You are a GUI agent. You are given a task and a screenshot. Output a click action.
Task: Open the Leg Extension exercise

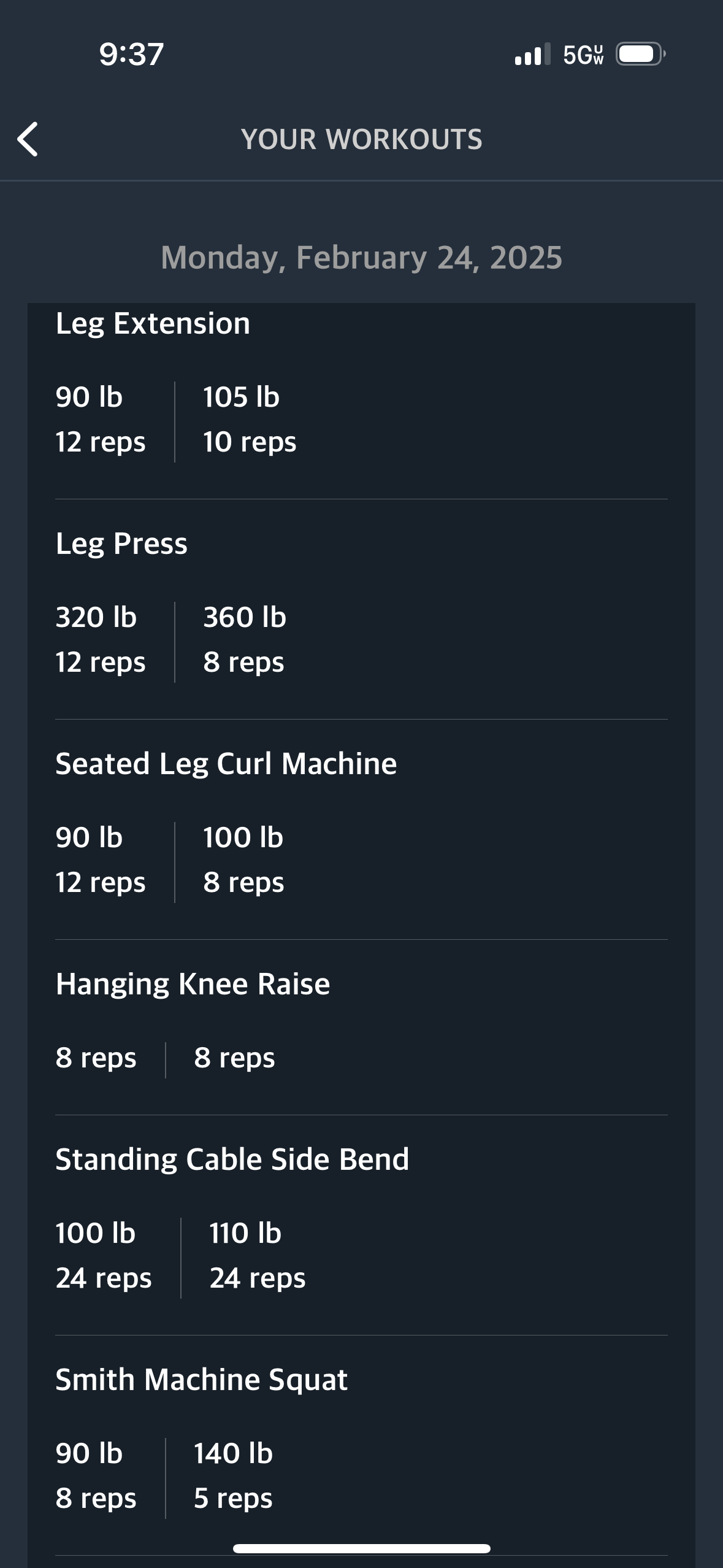pyautogui.click(x=153, y=324)
